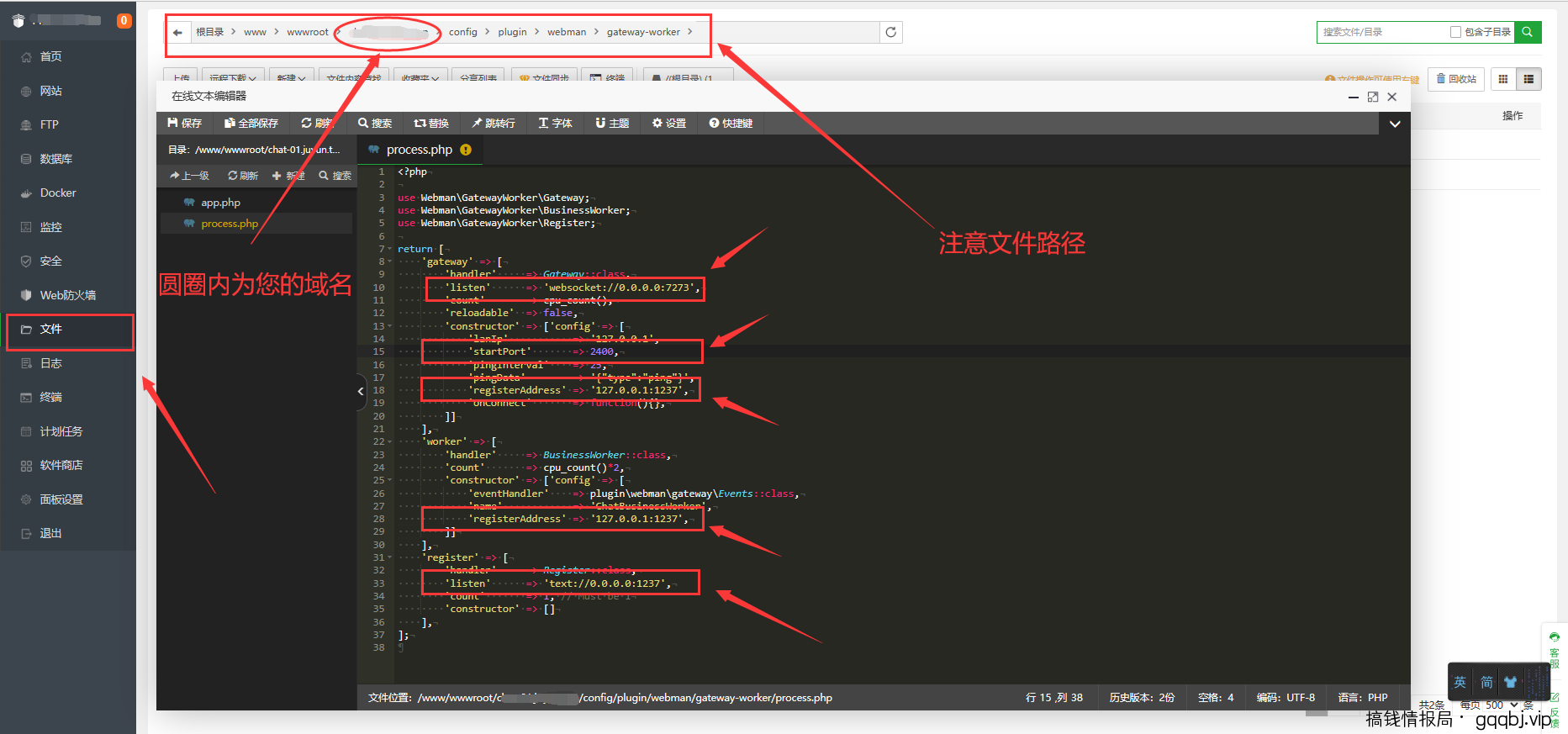Click the Jump to line (跳转行) button
Image resolution: width=1568 pixels, height=734 pixels.
(x=494, y=124)
